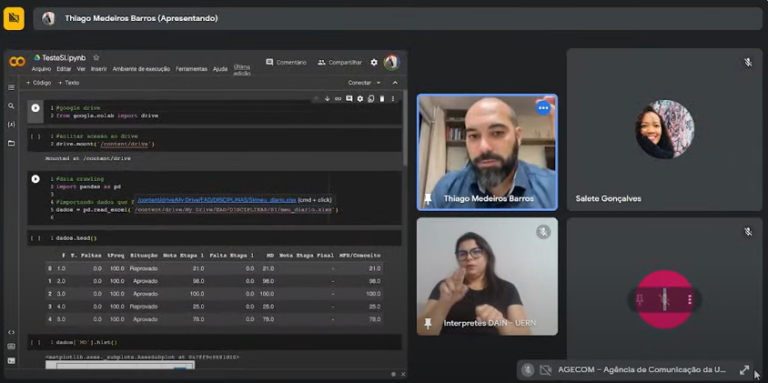The width and height of the screenshot is (768, 383).
Task: Move the cell down with arrow icon
Action: 327,98
